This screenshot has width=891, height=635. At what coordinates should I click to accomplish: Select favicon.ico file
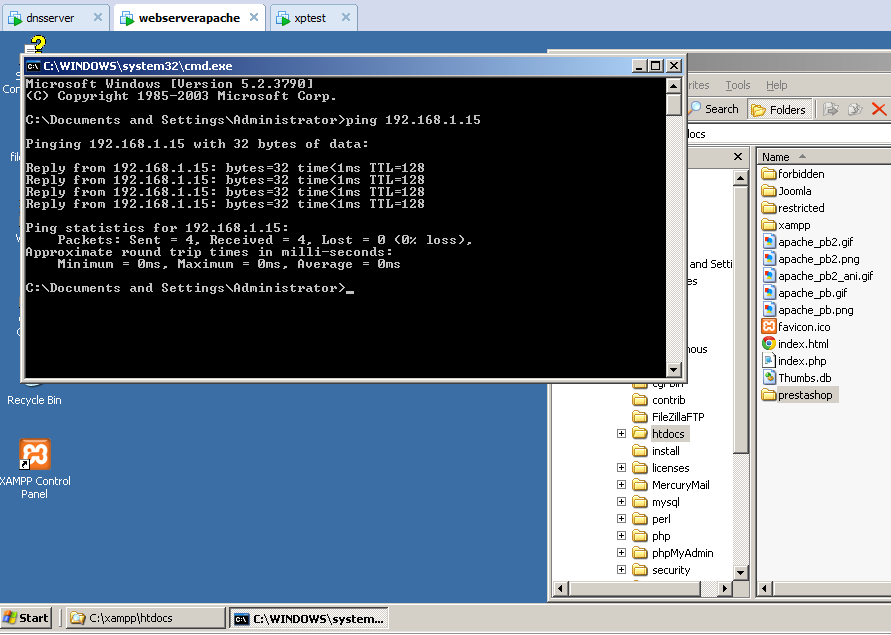point(796,327)
